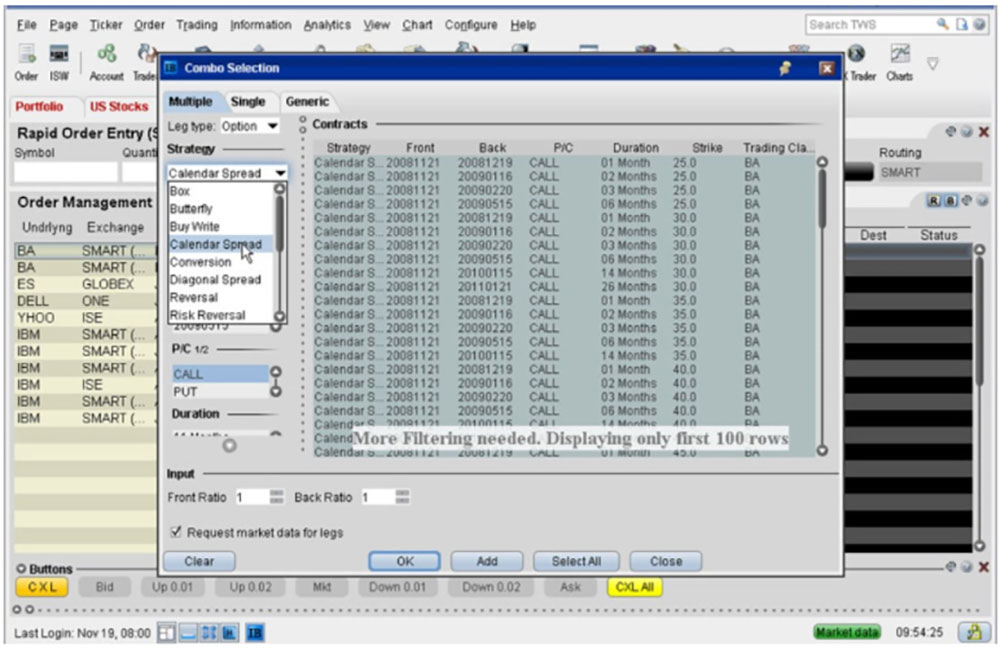Select CALL in the P/C list
Screen dimensions: 1000x653
[188, 374]
